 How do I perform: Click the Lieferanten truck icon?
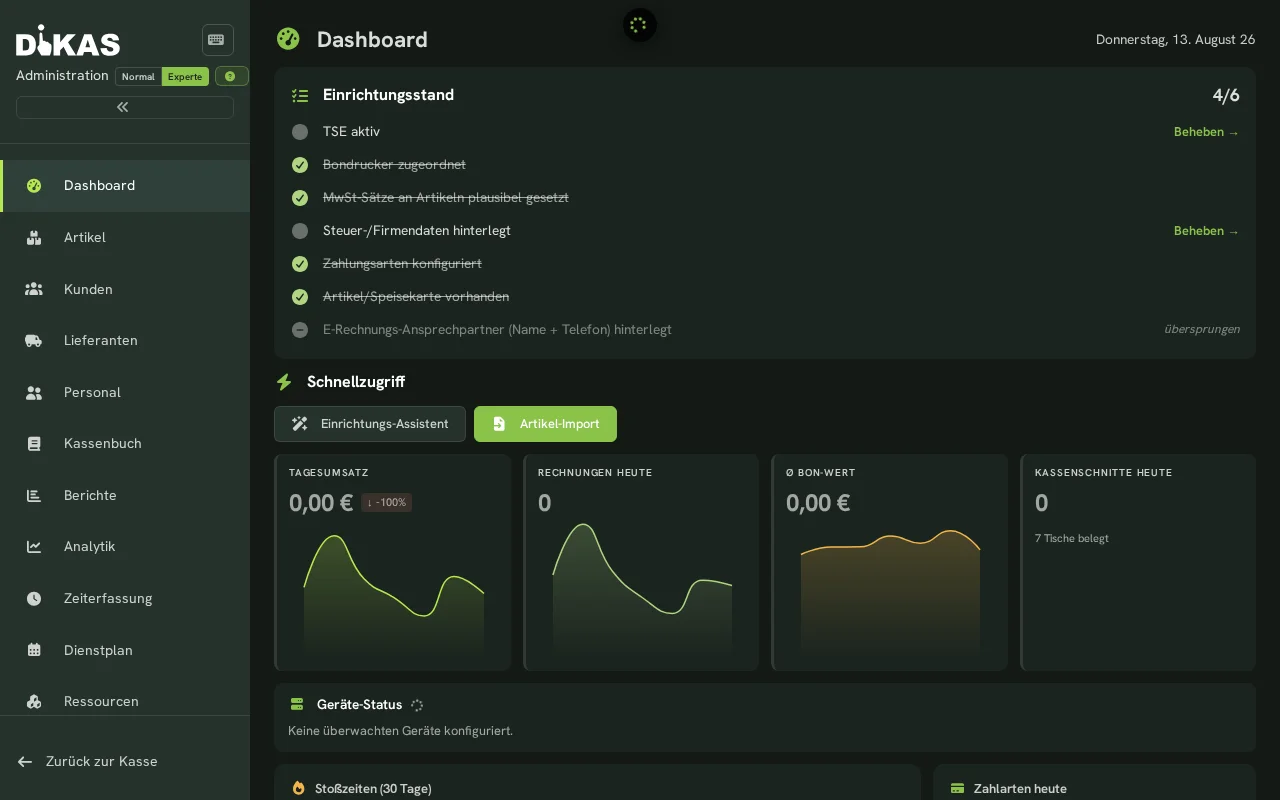coord(34,341)
